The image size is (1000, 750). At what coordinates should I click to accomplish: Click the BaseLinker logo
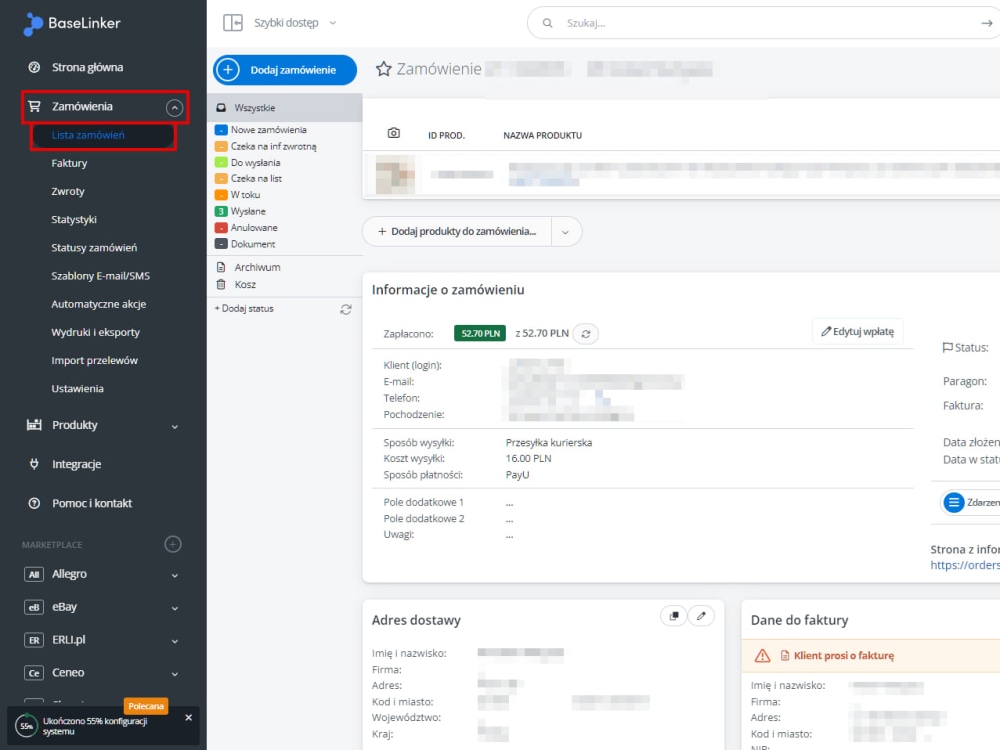tap(71, 24)
